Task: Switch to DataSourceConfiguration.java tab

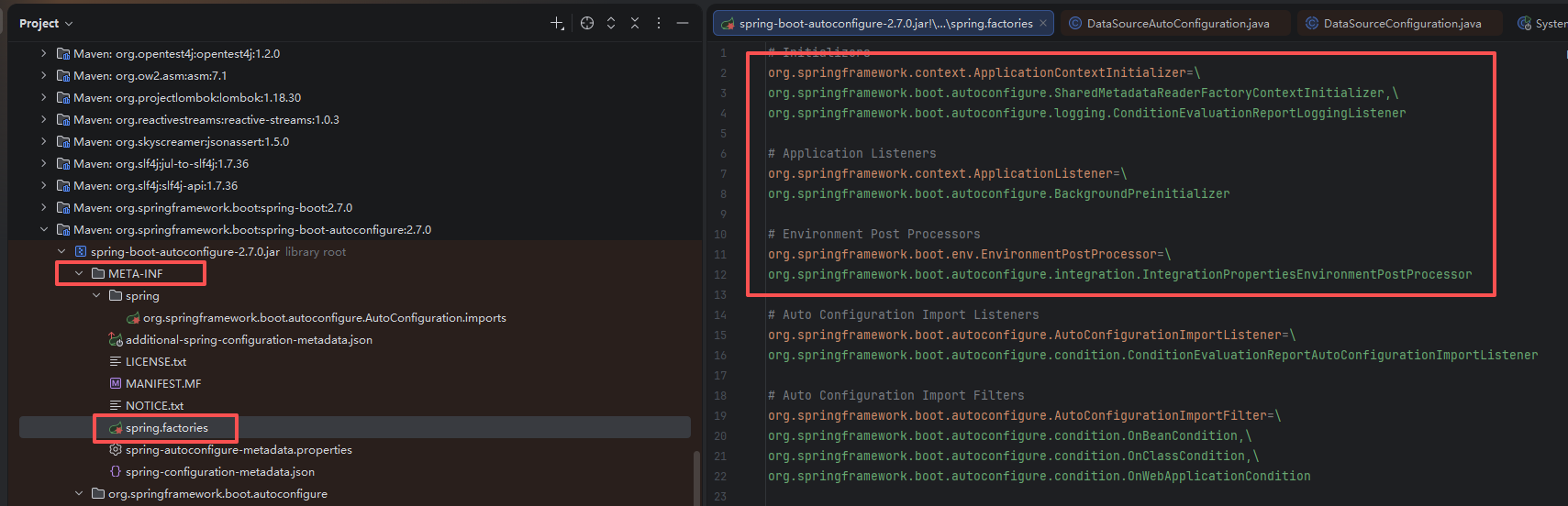Action: coord(1402,24)
